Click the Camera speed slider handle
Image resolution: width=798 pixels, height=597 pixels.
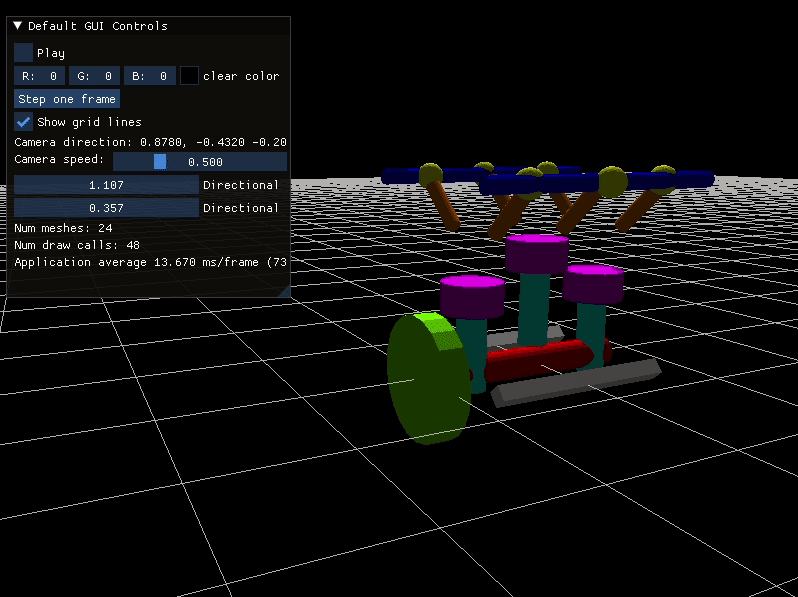pos(160,161)
